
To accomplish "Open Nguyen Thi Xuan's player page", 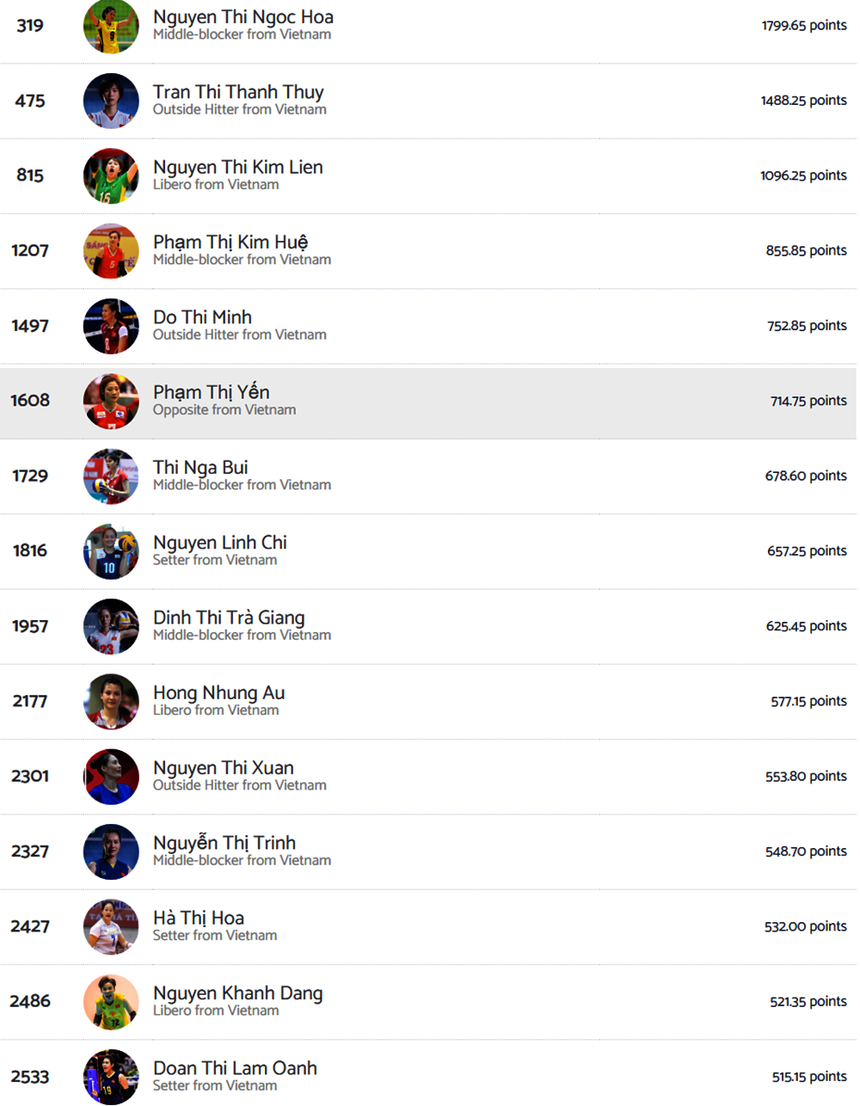I will coord(223,768).
